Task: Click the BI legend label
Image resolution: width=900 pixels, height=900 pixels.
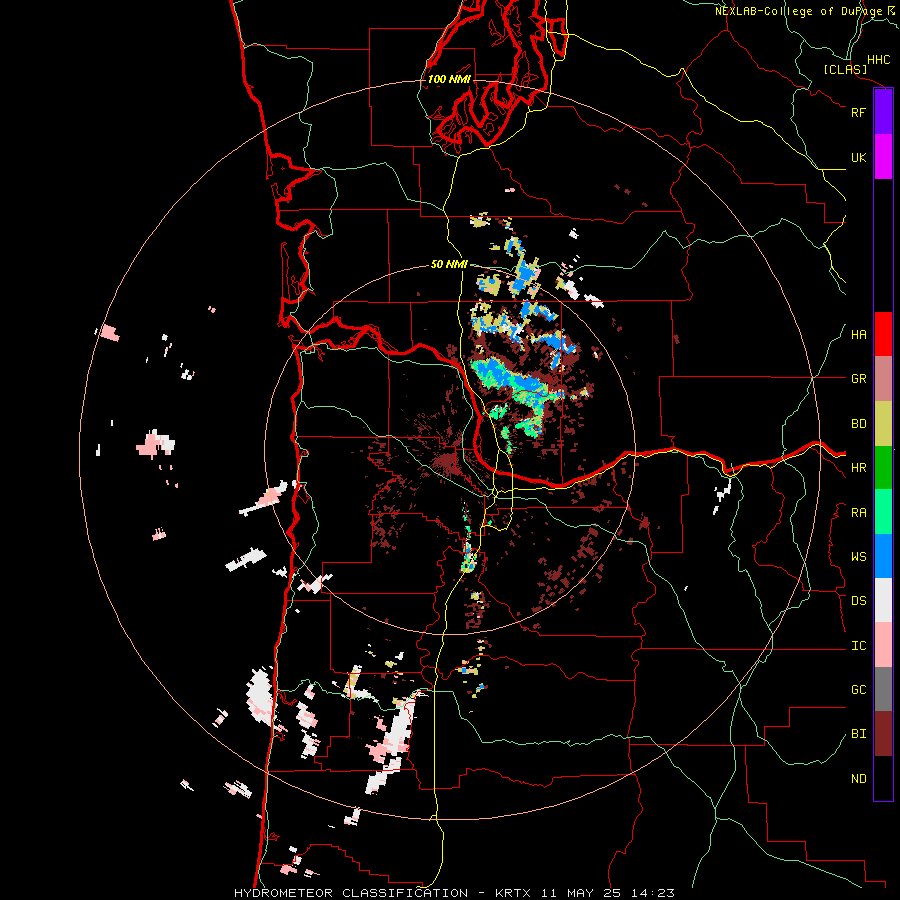Action: pyautogui.click(x=858, y=734)
